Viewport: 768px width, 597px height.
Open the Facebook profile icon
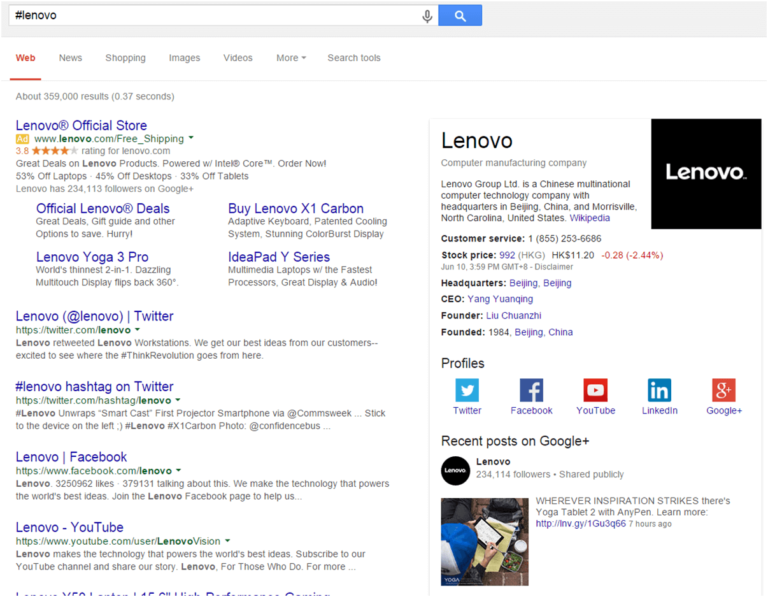531,390
